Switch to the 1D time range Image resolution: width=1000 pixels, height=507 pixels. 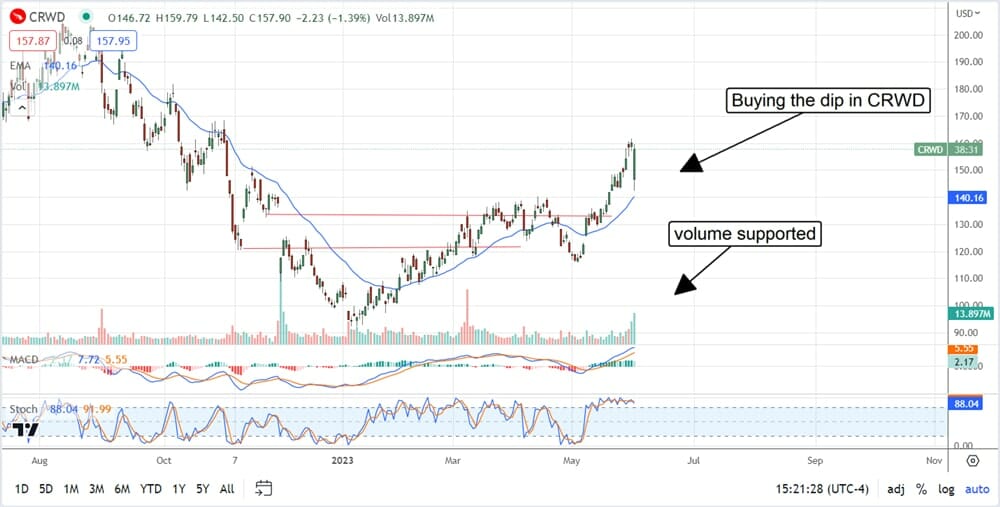click(x=21, y=489)
